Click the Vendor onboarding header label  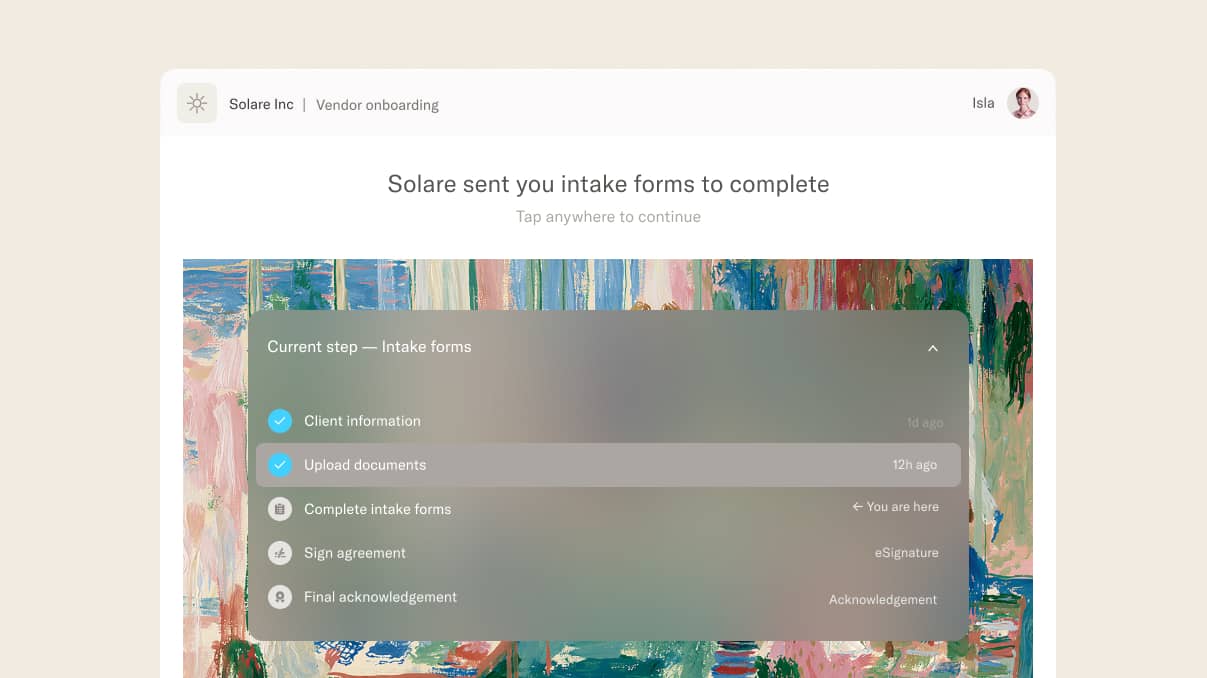coord(377,105)
